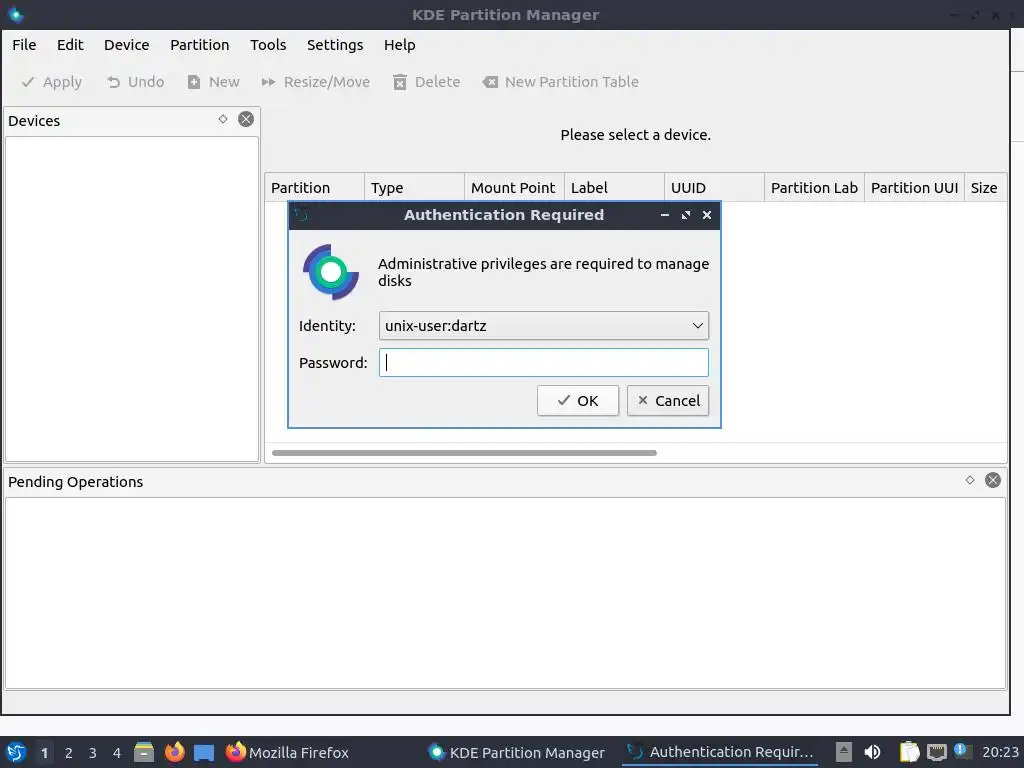Click the Partition Label column header
This screenshot has width=1024, height=768.
click(814, 187)
